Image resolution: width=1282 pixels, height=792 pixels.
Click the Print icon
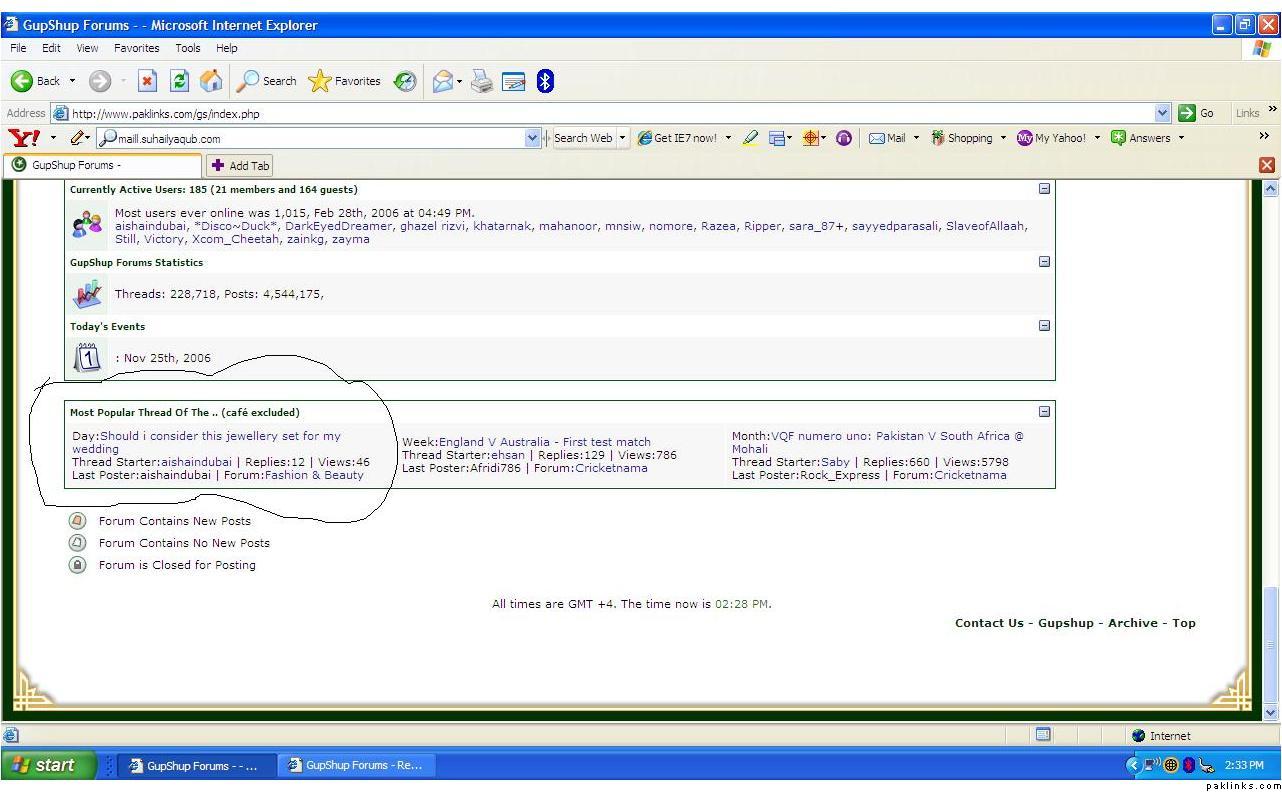pyautogui.click(x=482, y=81)
